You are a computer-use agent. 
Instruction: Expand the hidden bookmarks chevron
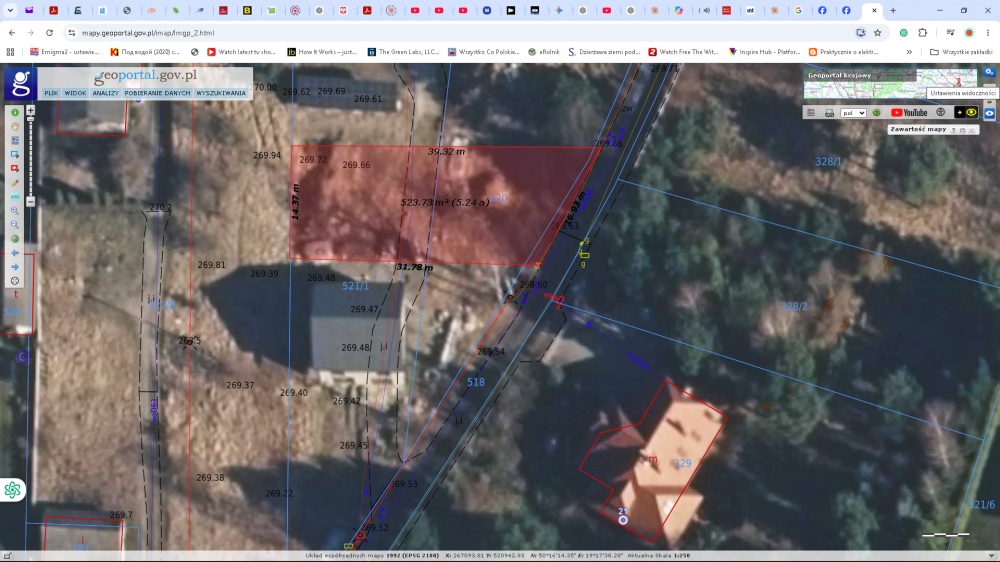tap(909, 52)
